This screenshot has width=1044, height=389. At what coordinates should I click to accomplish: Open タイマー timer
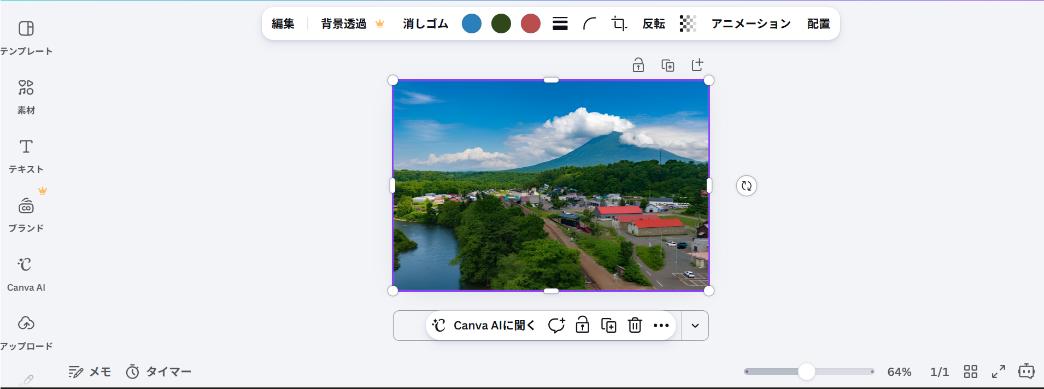point(158,372)
